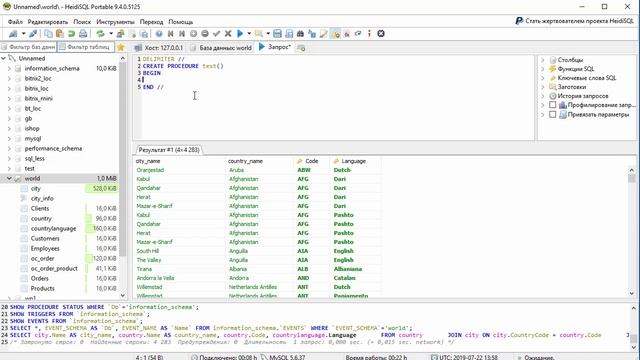This screenshot has width=640, height=360.
Task: Open the Переход menu
Action: [x=151, y=22]
